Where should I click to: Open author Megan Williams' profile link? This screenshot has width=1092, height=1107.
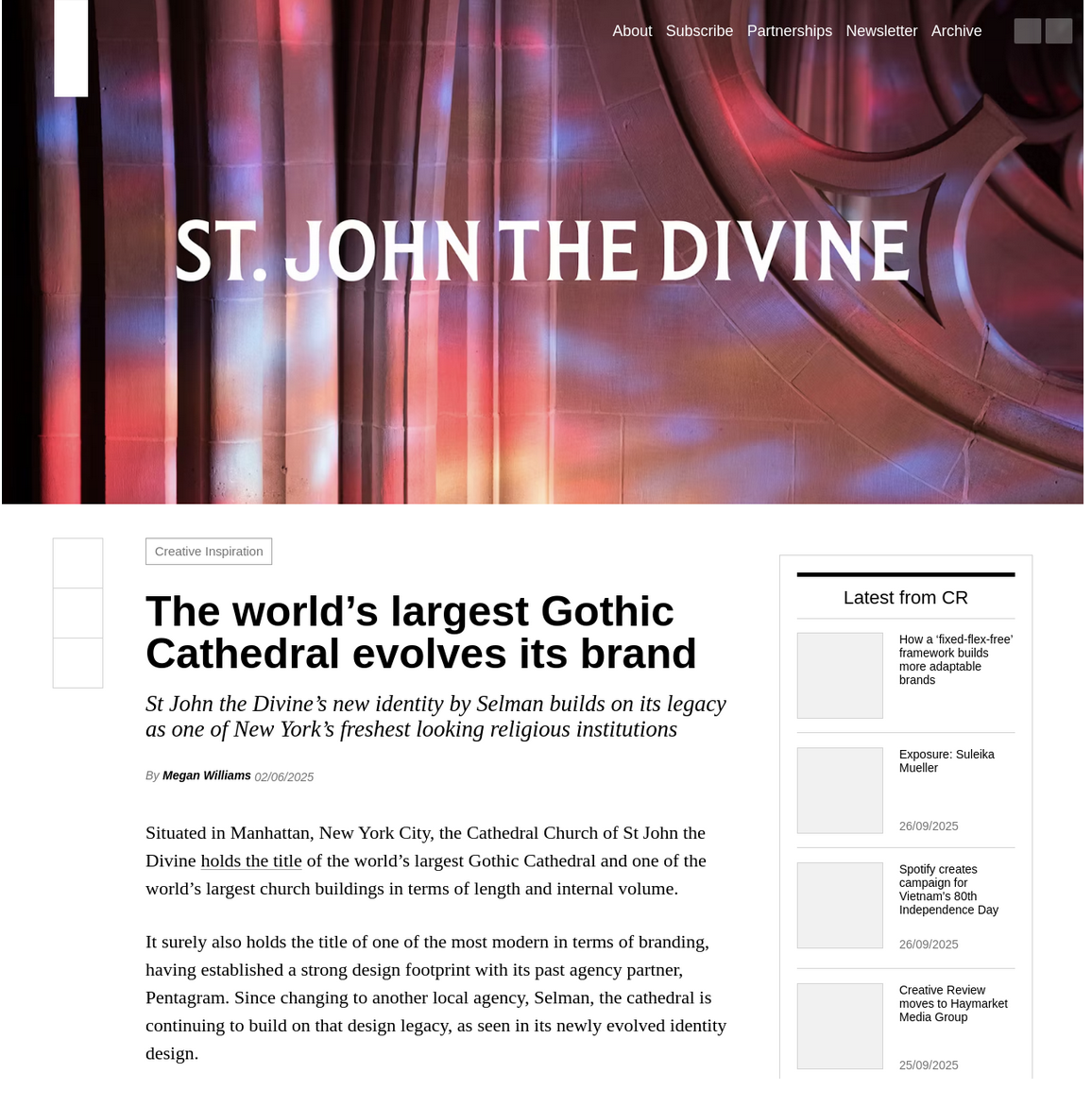[206, 775]
